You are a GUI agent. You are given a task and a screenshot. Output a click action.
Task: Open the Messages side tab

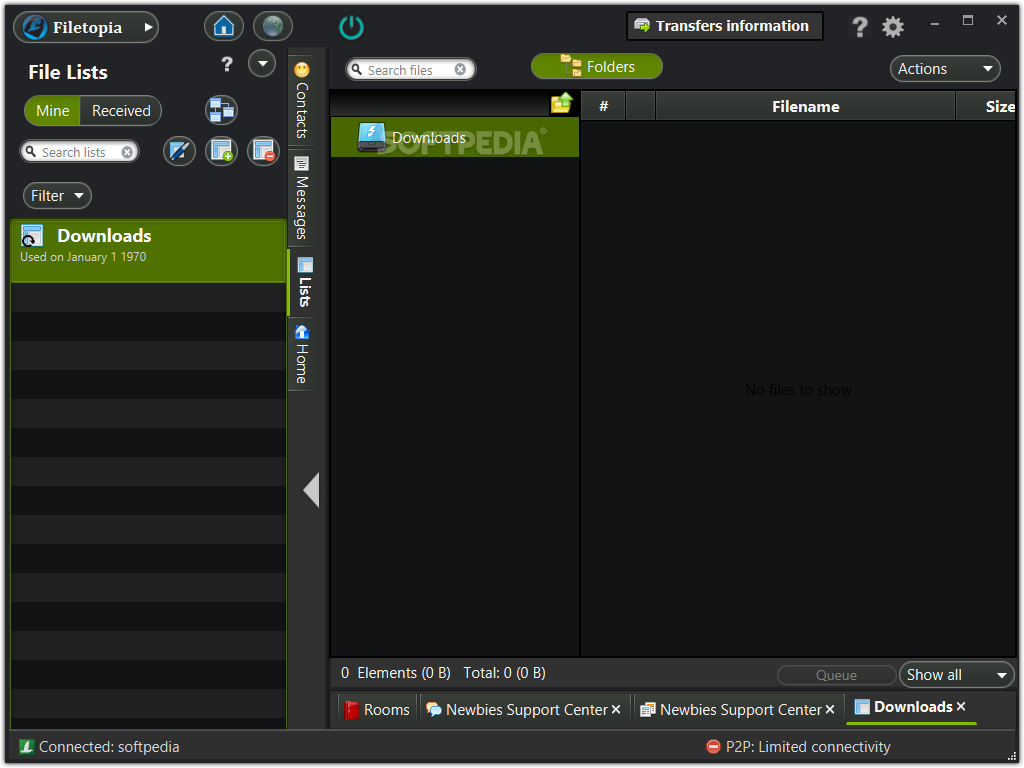click(x=302, y=198)
